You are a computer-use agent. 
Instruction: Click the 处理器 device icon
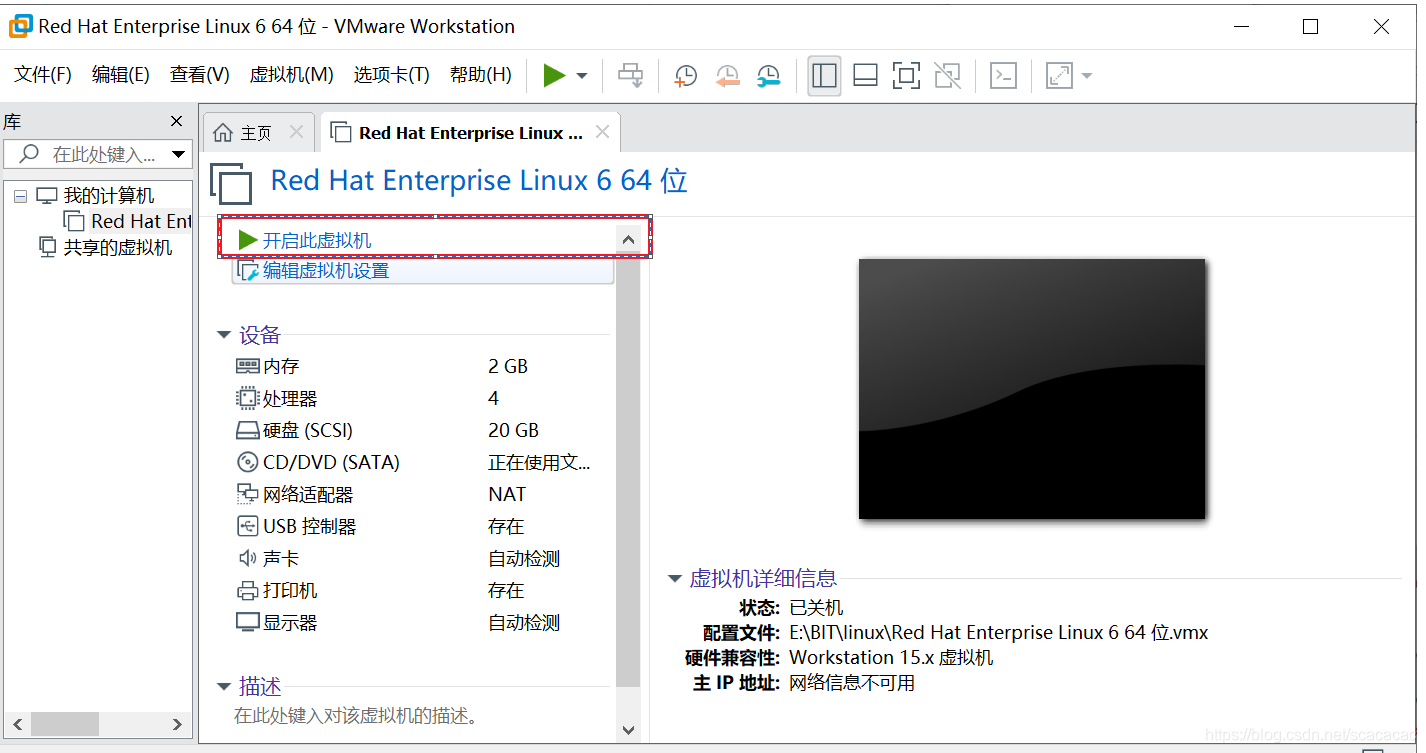coord(247,398)
